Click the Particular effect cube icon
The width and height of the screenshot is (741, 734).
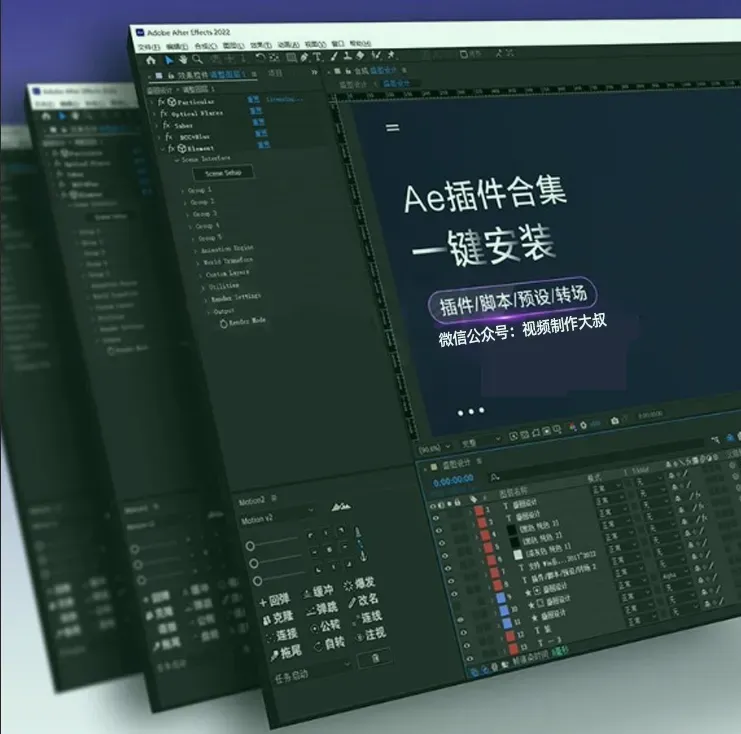pyautogui.click(x=172, y=102)
